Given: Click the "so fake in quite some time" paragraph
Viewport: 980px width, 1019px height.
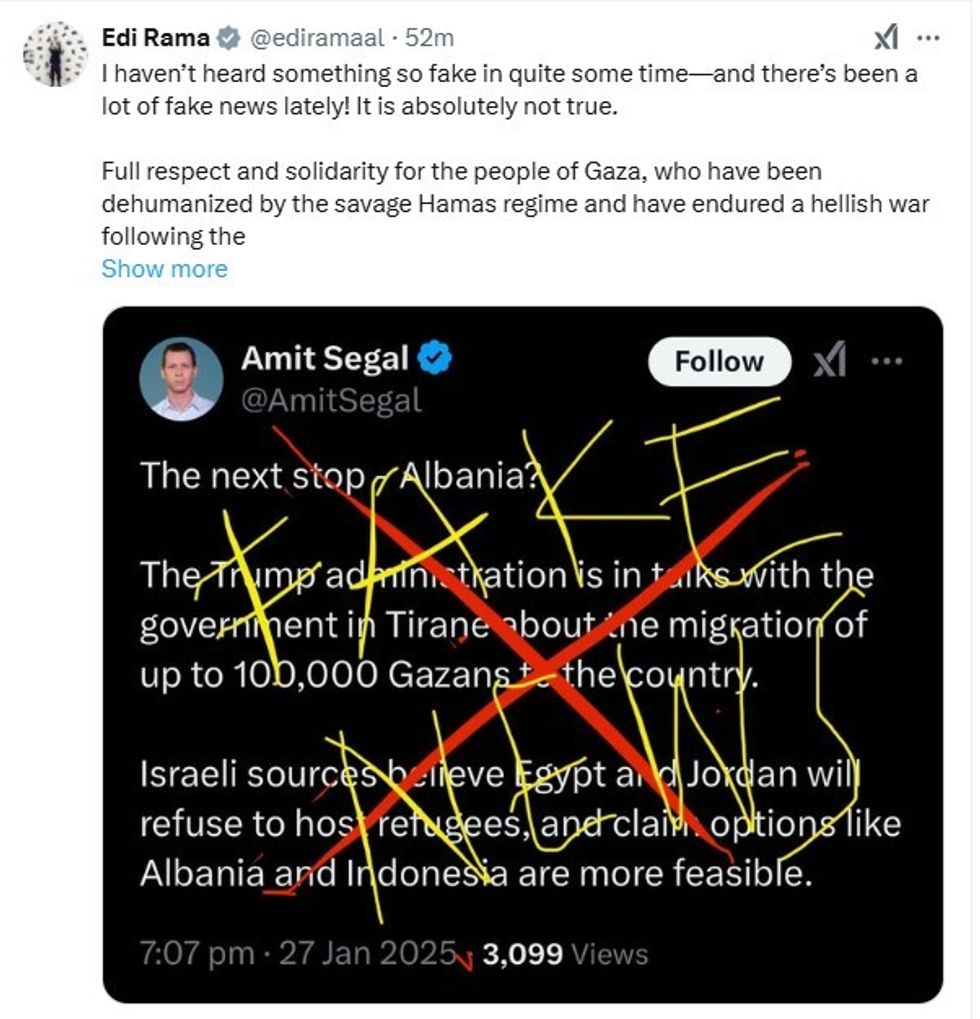Looking at the screenshot, I should [509, 89].
